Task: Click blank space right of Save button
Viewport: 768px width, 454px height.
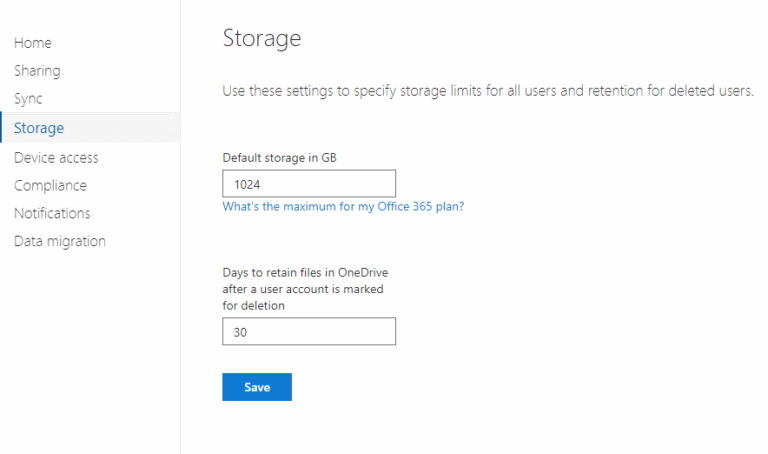Action: (450, 387)
